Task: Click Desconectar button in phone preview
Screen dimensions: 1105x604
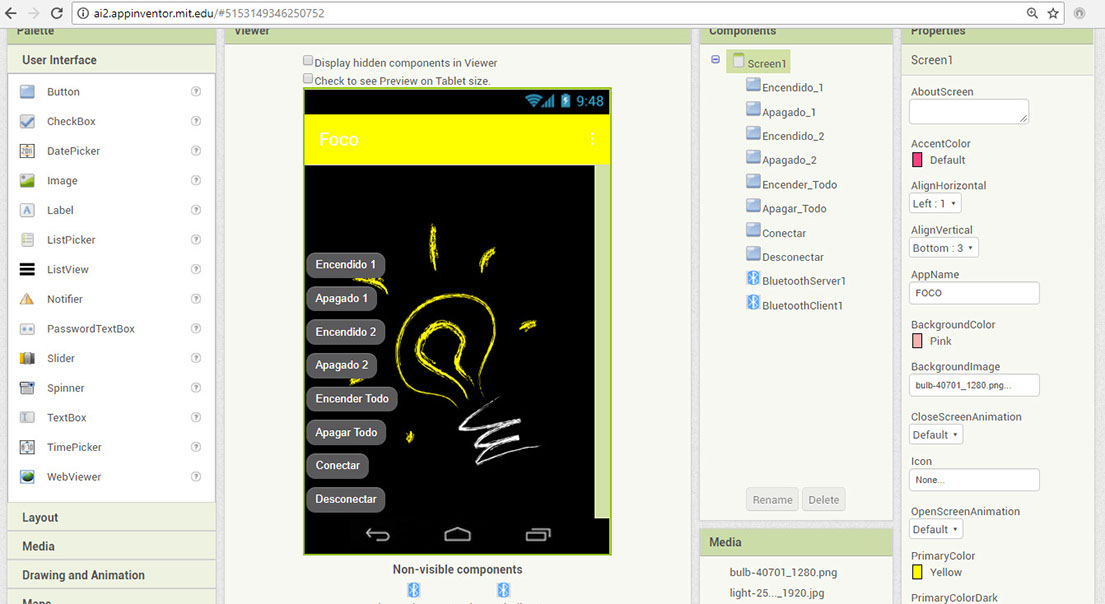Action: tap(346, 499)
